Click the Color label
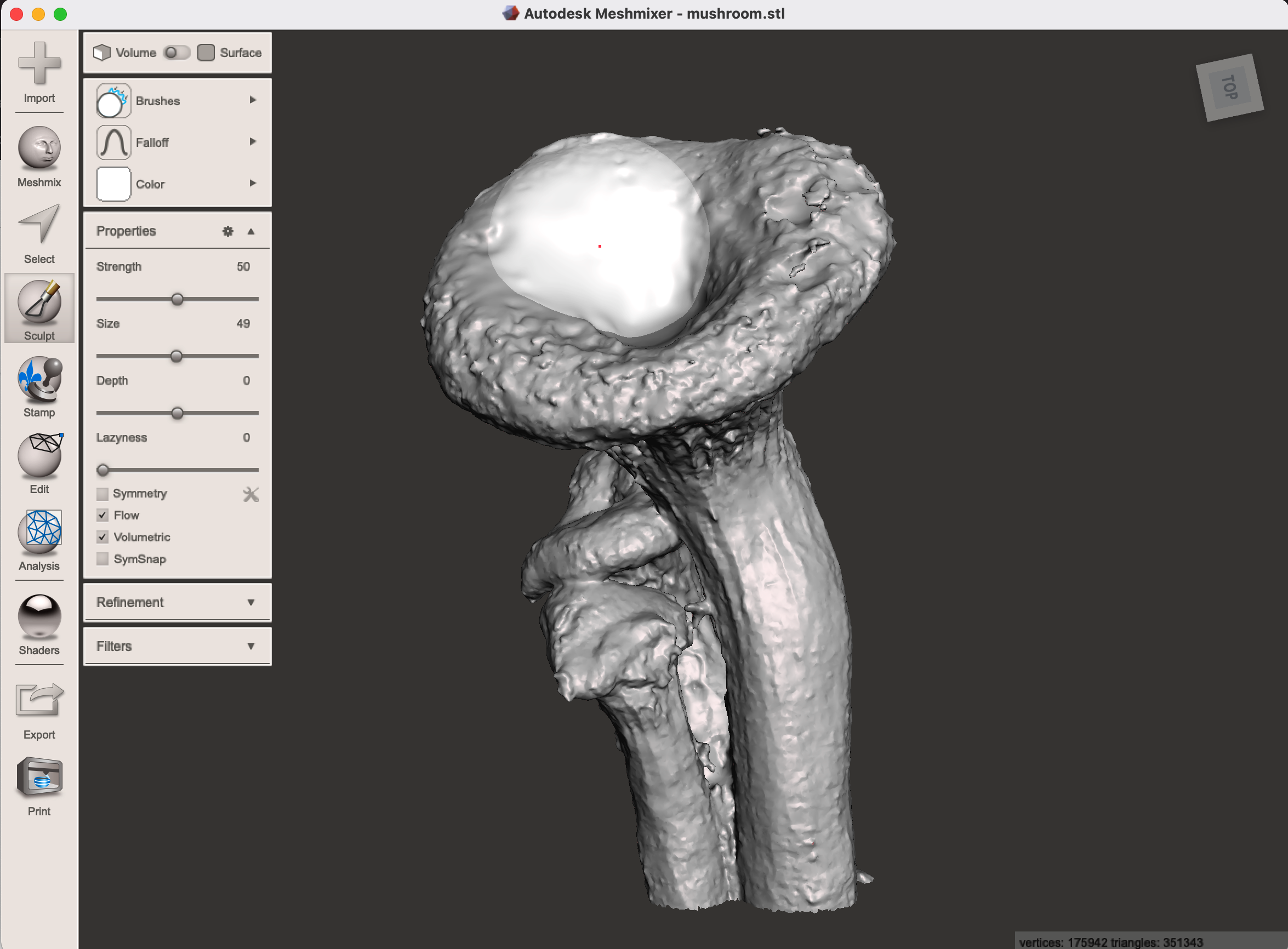The image size is (1288, 949). (150, 185)
